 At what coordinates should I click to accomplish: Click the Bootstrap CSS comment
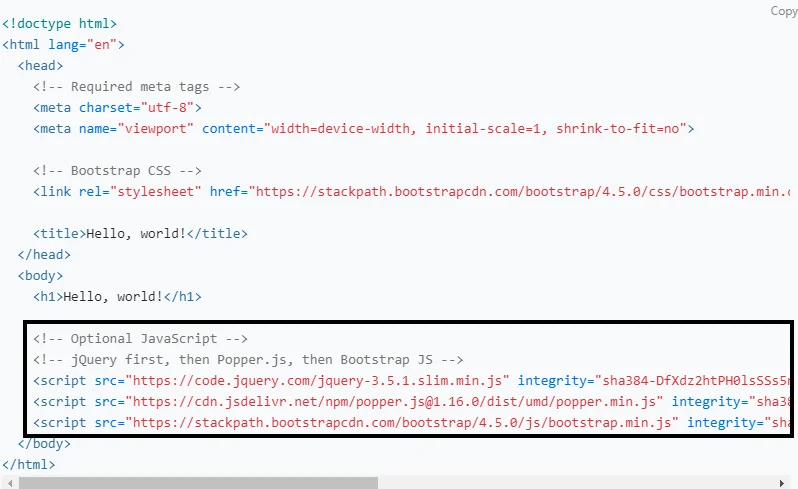coord(117,171)
